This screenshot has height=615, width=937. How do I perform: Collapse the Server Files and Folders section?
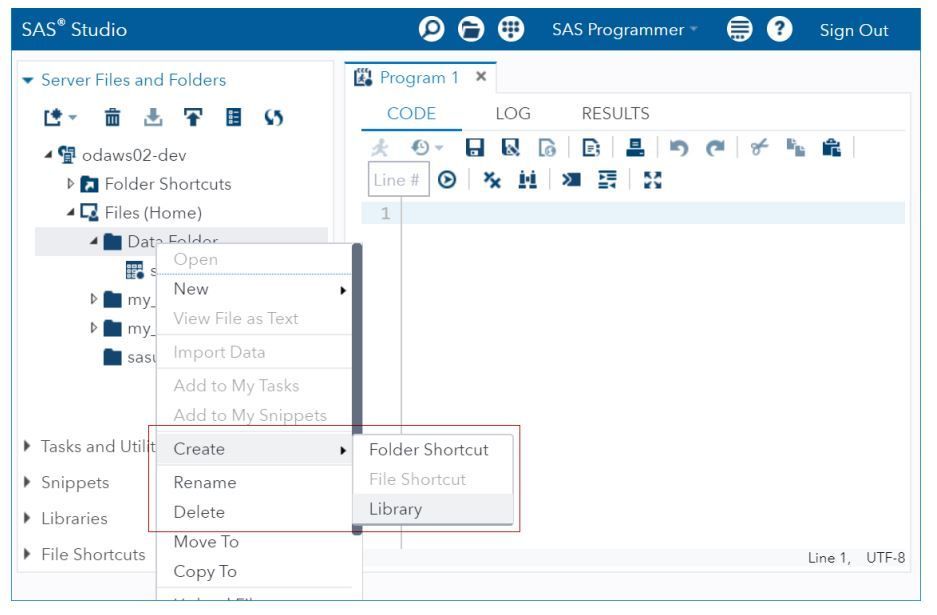point(27,80)
